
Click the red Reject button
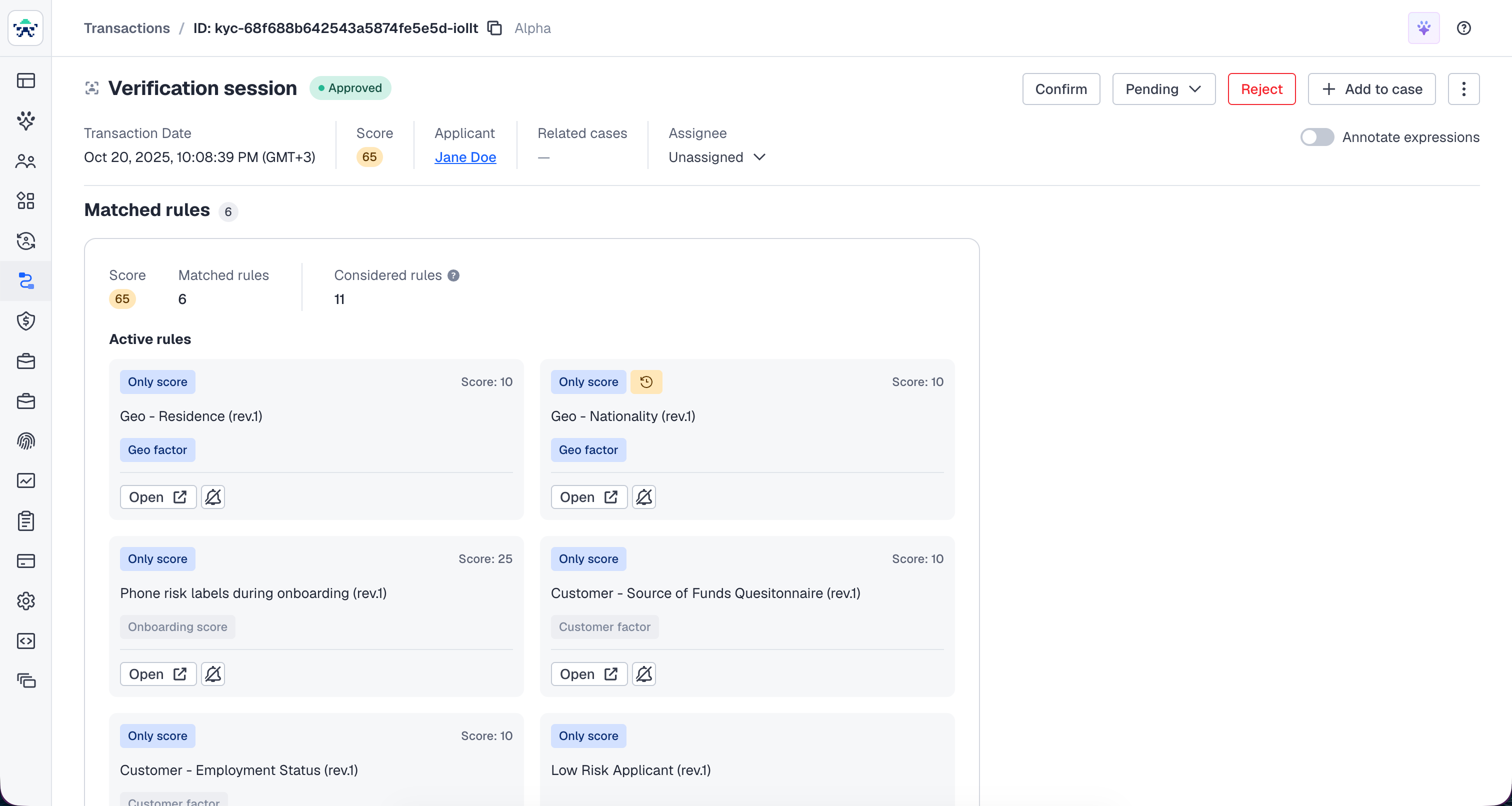coord(1261,89)
